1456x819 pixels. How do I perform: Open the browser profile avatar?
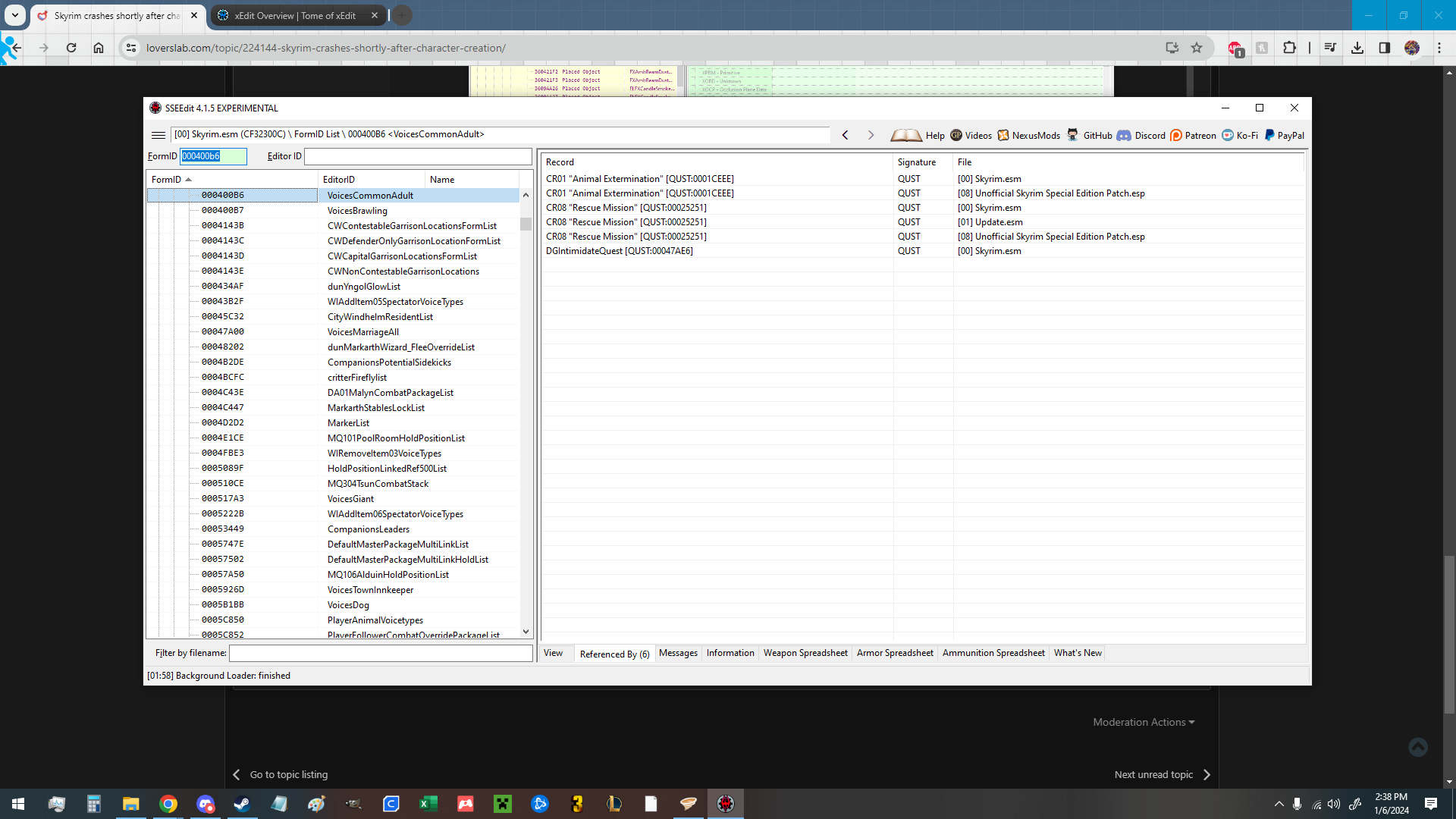[x=1412, y=48]
